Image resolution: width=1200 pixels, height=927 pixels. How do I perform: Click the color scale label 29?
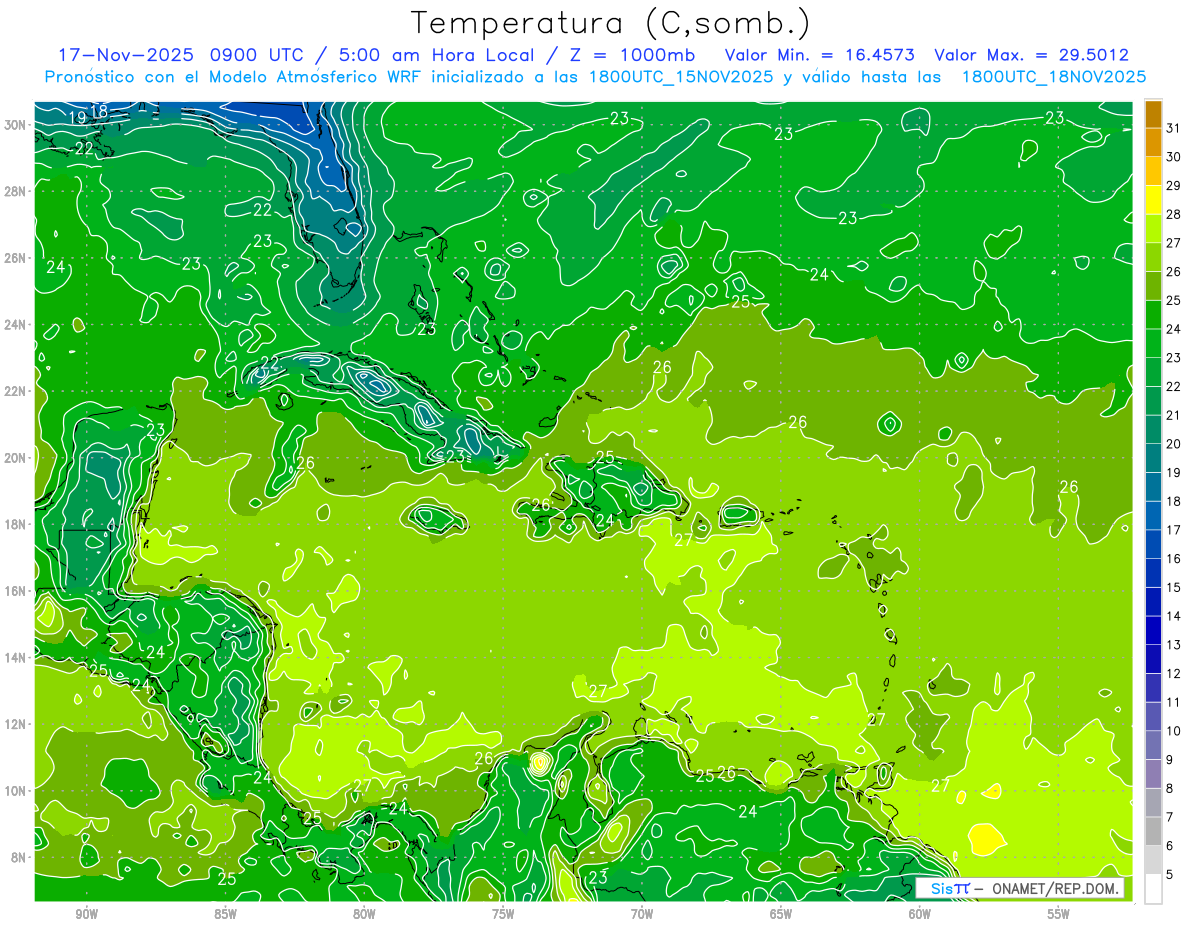[1173, 185]
